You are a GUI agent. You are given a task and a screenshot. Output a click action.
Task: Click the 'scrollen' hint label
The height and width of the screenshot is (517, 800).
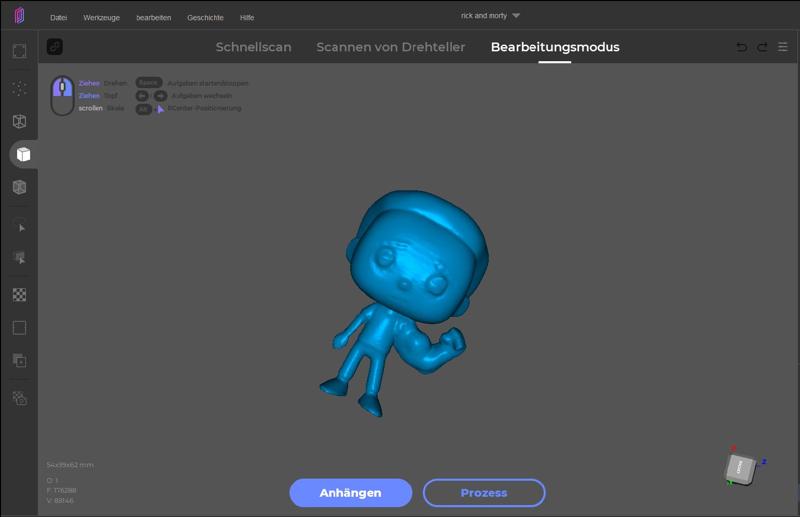(90, 108)
